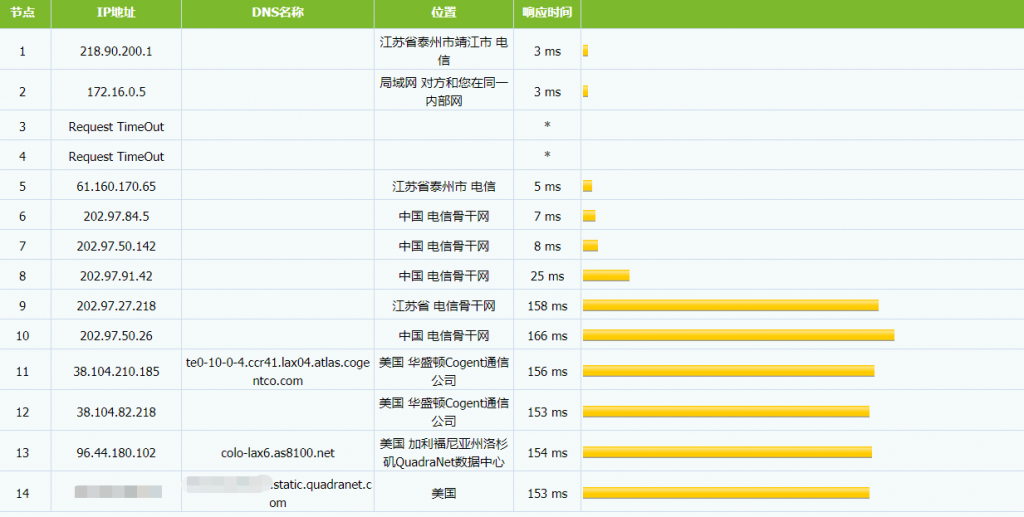Select IP address 202.97.91.42

point(116,276)
